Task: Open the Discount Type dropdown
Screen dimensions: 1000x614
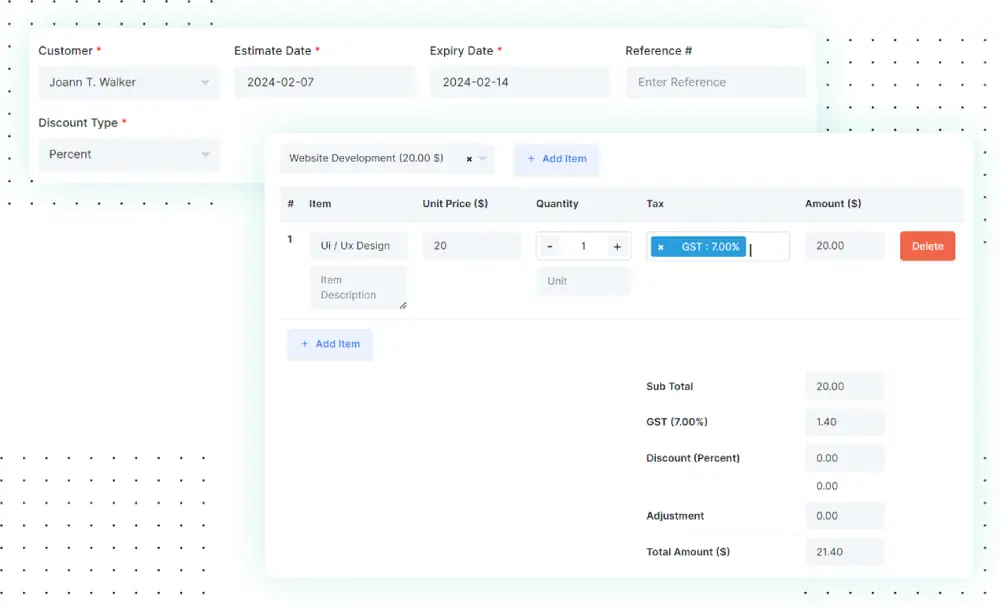Action: [128, 155]
